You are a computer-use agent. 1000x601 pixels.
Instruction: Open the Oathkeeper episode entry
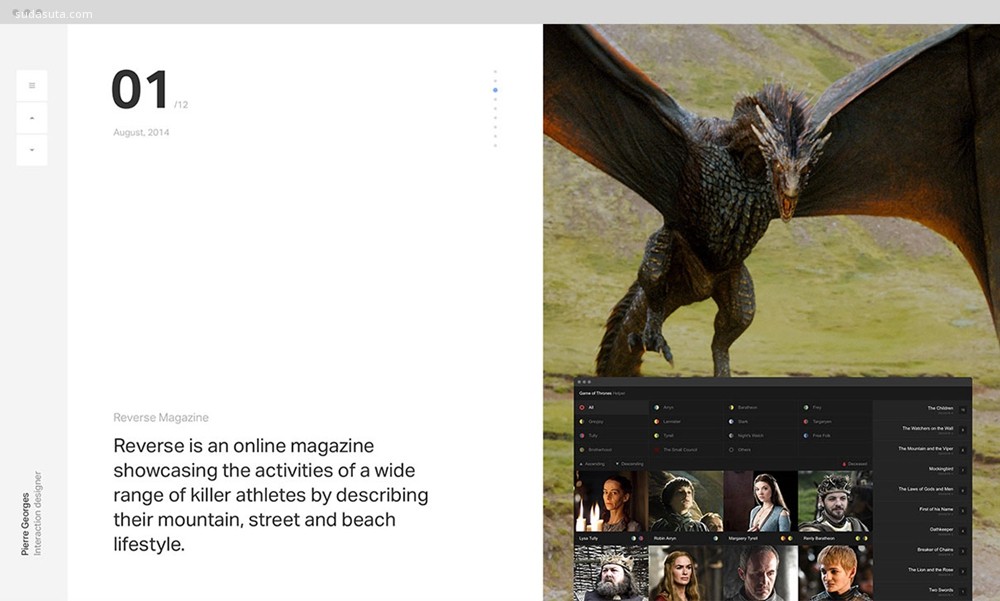941,530
